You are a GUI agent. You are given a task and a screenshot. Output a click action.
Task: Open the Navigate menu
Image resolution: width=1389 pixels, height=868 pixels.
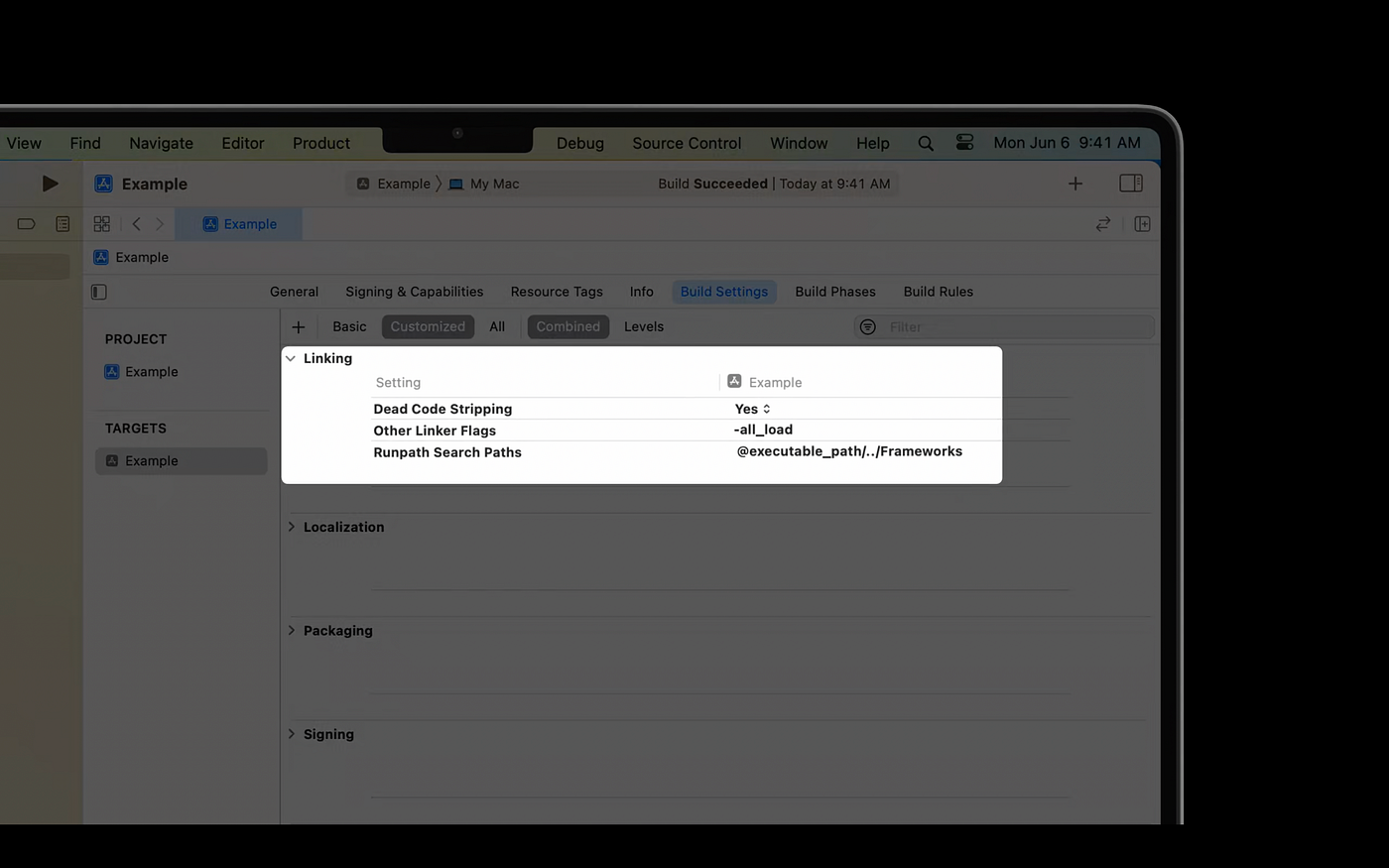[x=161, y=143]
